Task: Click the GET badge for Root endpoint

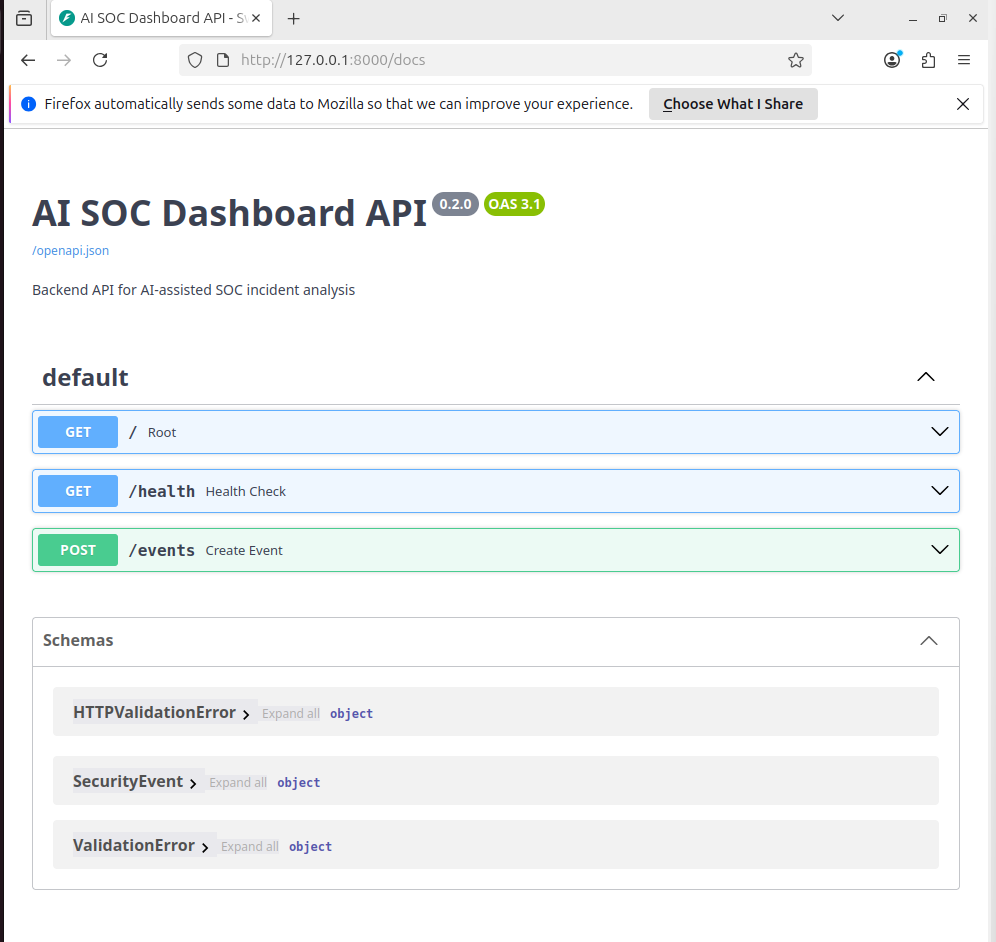Action: [78, 432]
